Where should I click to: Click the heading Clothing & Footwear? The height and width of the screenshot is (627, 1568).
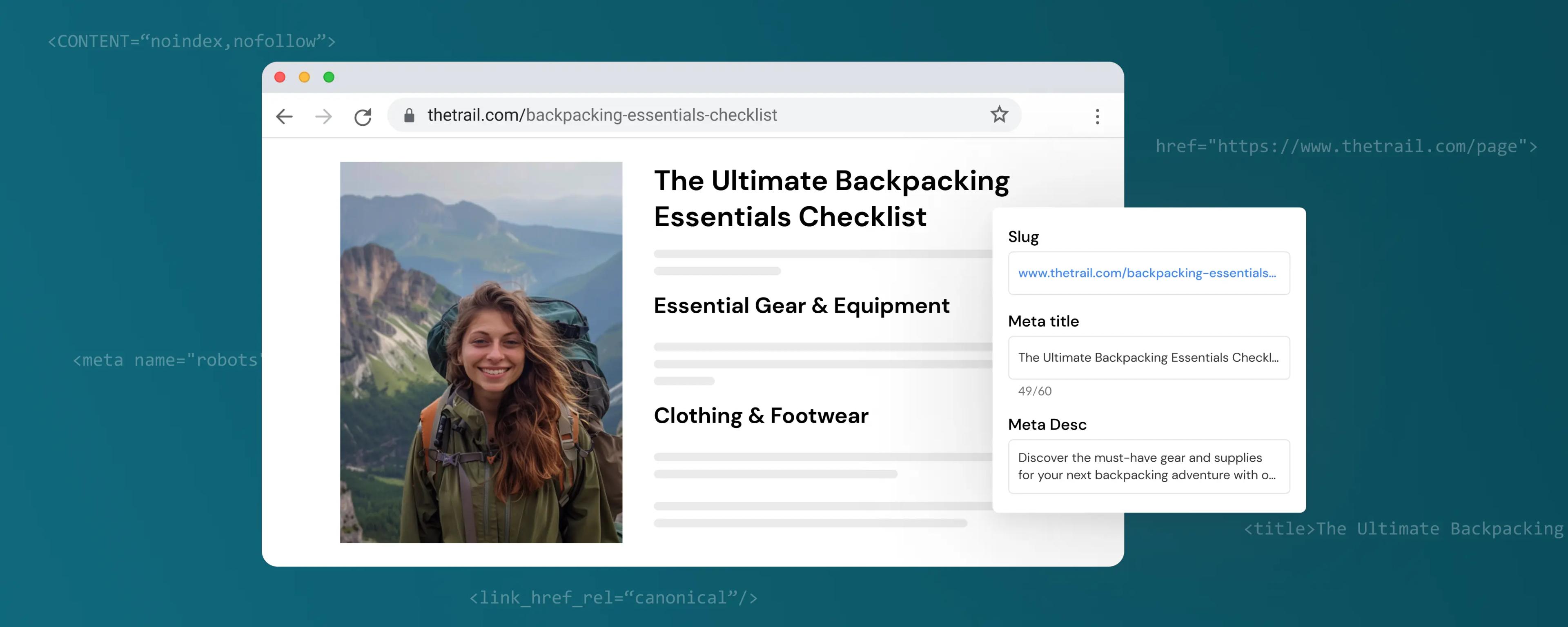[761, 416]
